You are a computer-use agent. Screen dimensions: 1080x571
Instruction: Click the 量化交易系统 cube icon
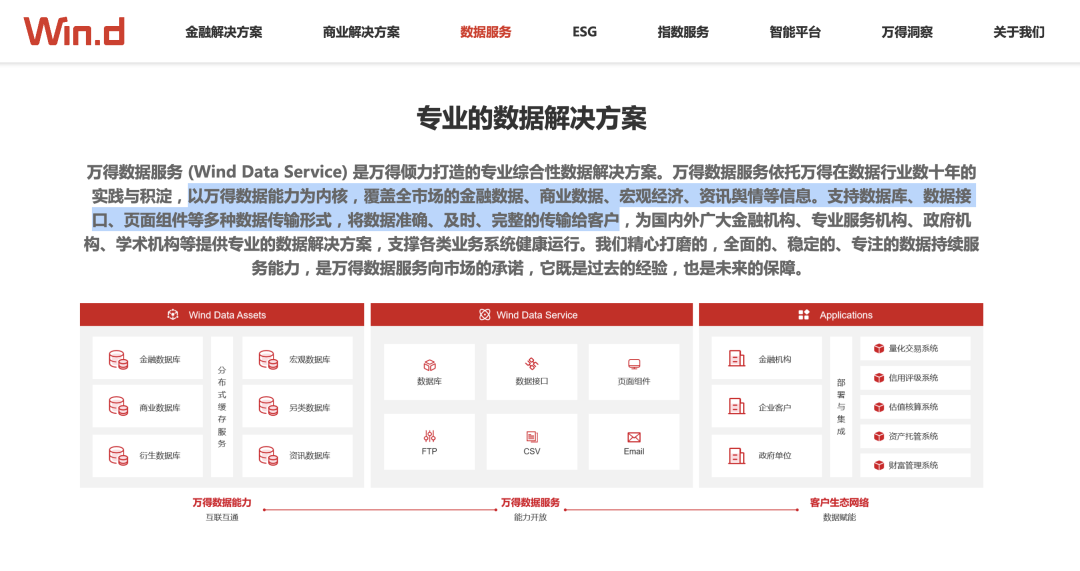click(879, 349)
